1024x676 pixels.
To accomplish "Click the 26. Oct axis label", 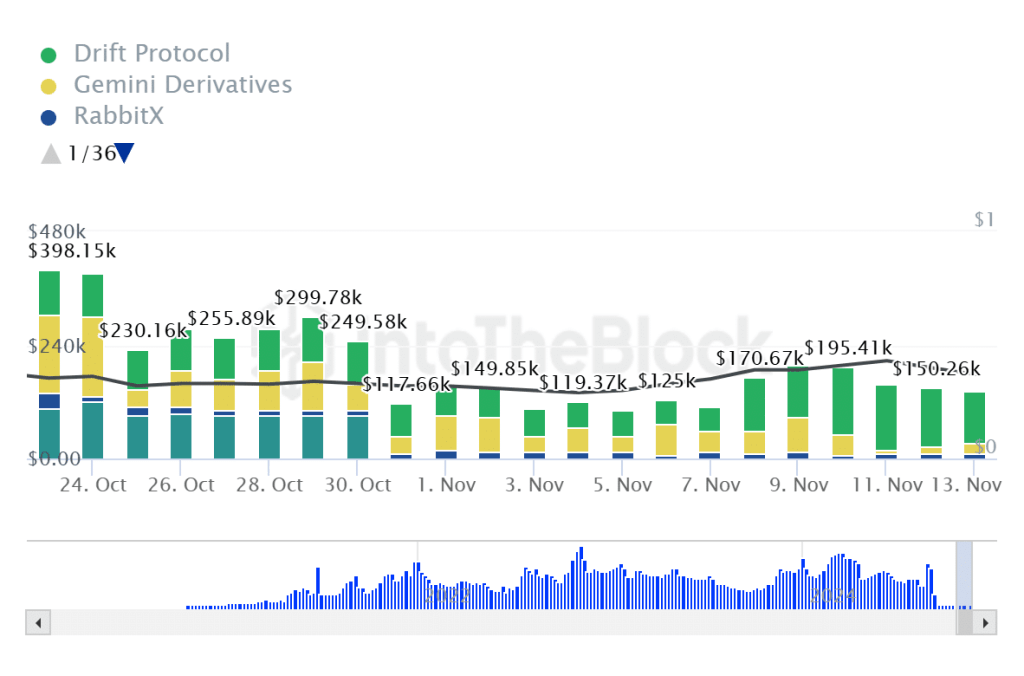I will [x=181, y=485].
